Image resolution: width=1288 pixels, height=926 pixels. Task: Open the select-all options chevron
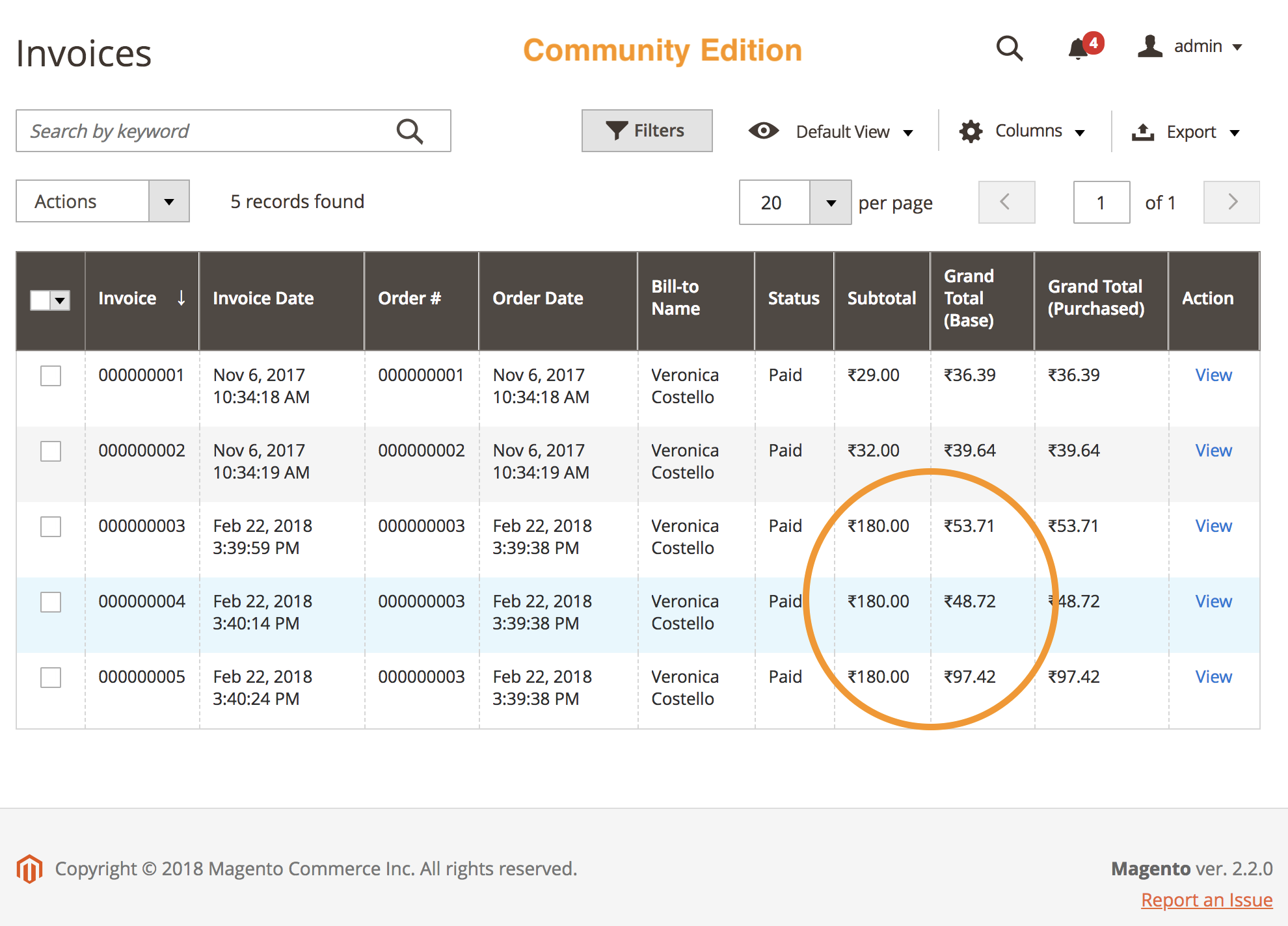pyautogui.click(x=61, y=300)
